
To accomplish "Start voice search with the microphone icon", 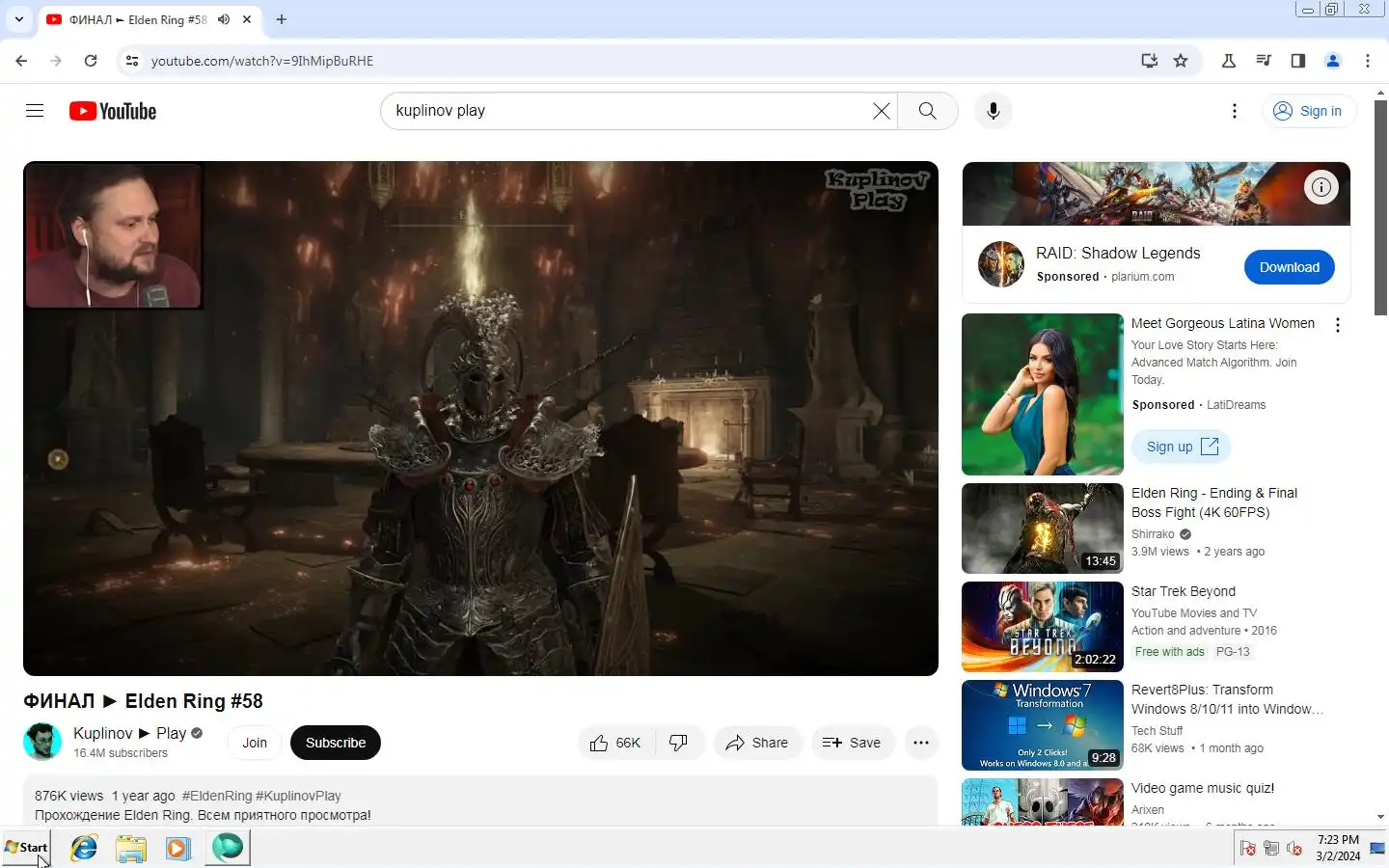I will (993, 111).
